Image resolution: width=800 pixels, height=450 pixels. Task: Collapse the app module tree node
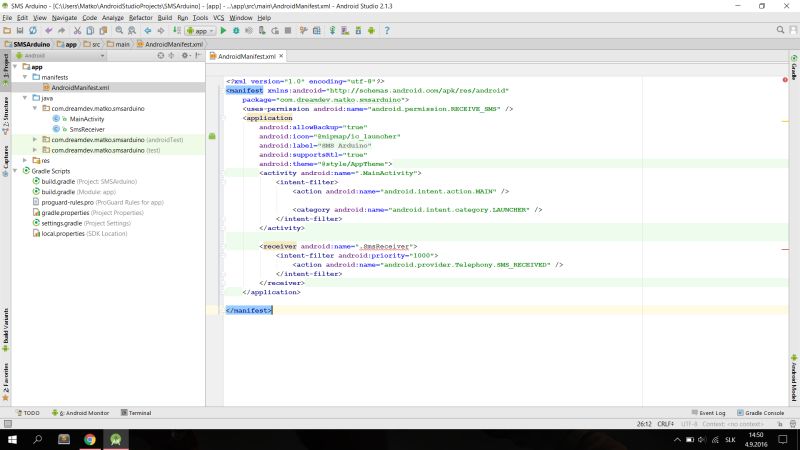point(15,67)
